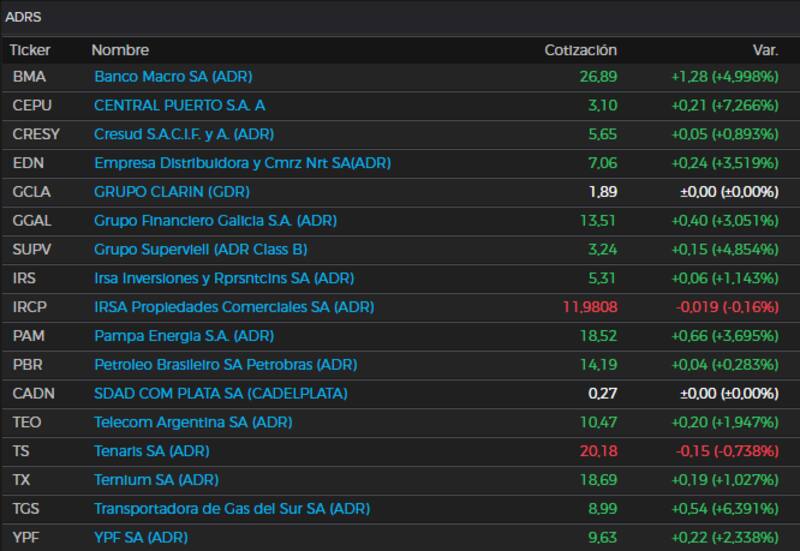Sort by the Cotización column header

click(x=580, y=50)
